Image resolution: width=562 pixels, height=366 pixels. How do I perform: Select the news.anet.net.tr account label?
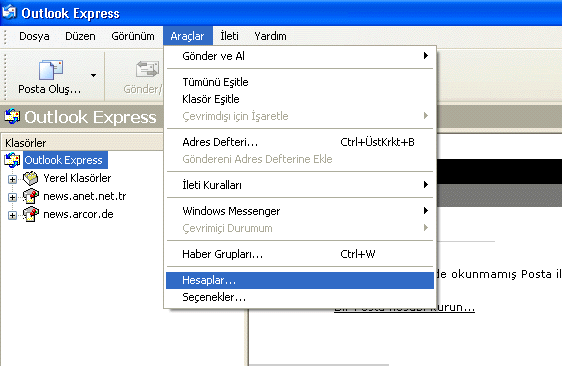click(x=85, y=196)
